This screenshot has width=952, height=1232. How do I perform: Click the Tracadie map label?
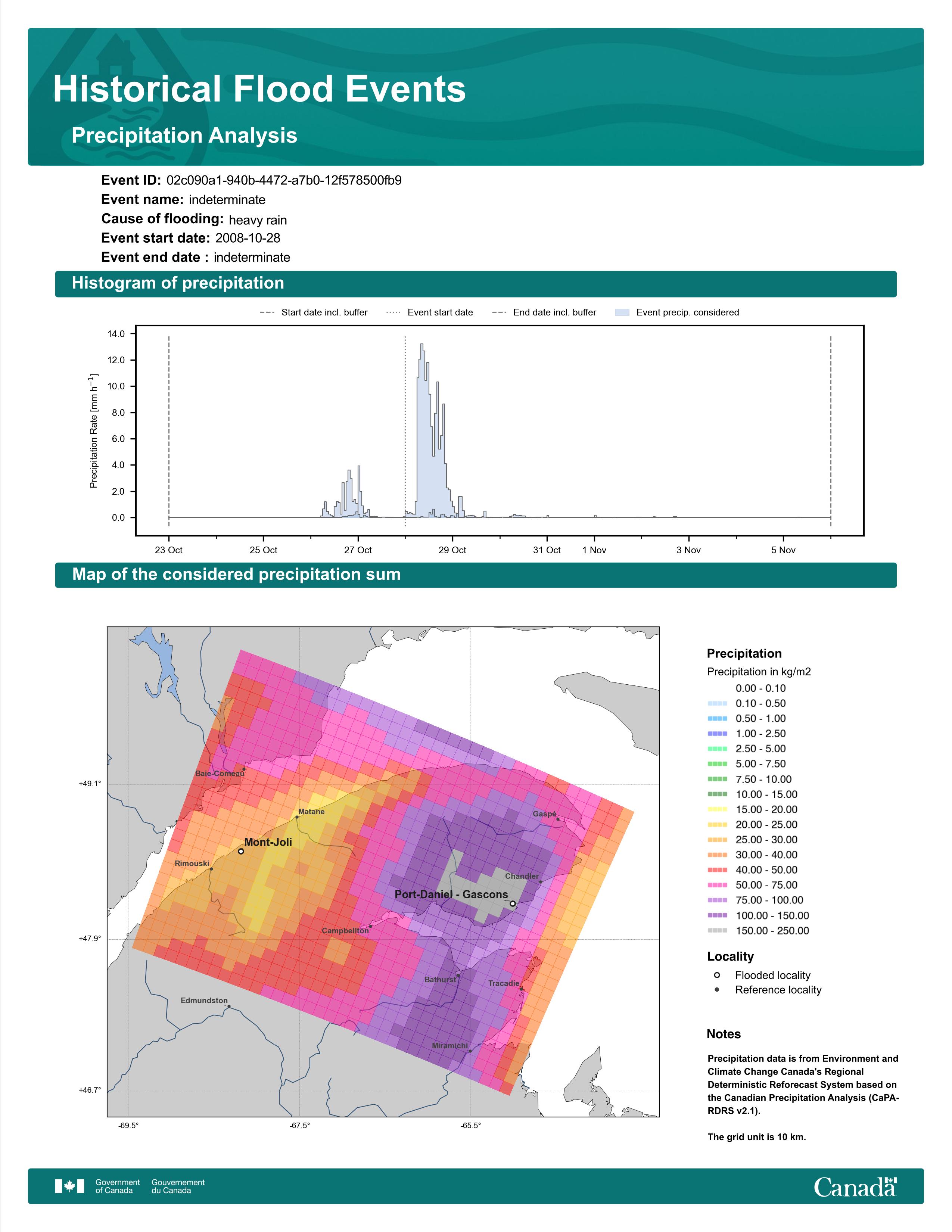504,983
